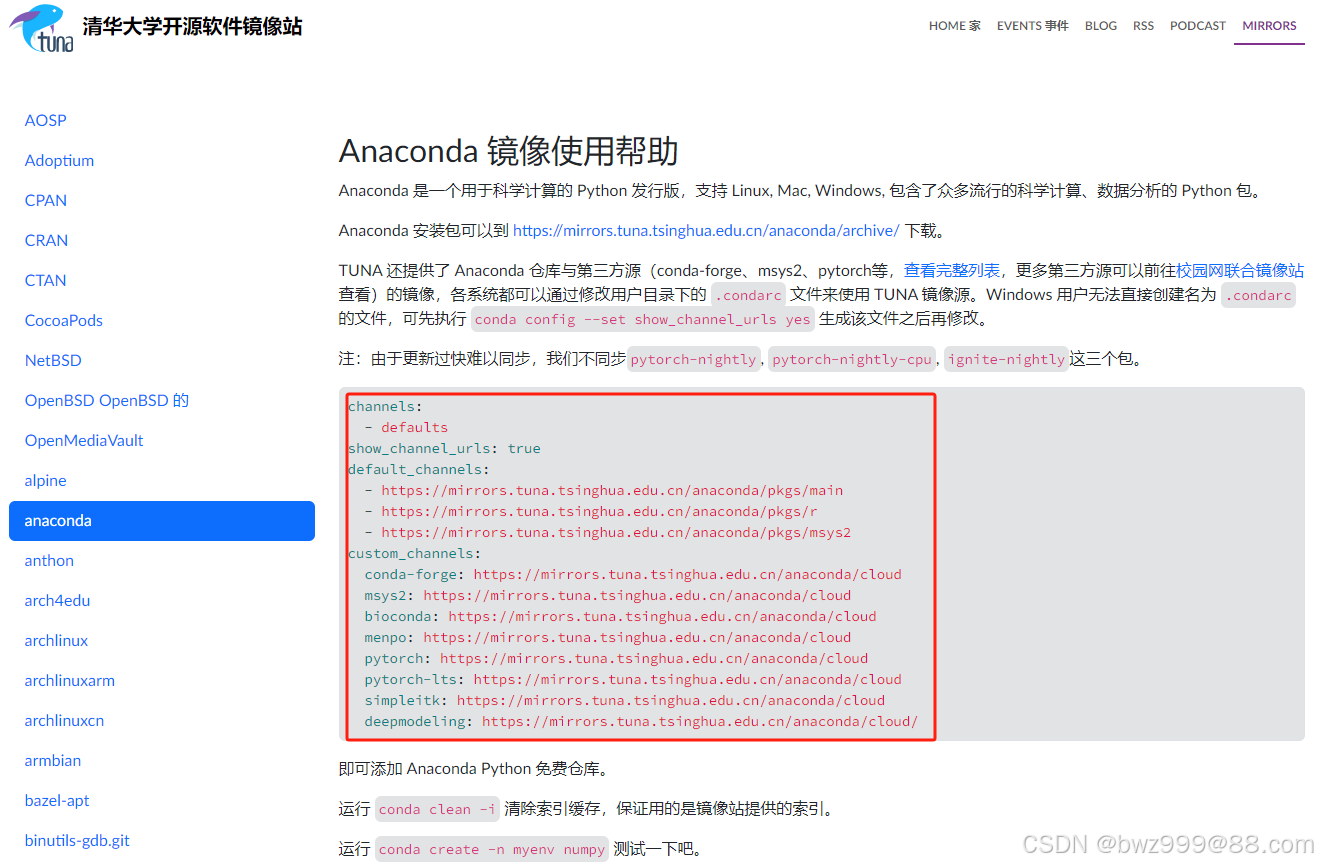The image size is (1318, 866).
Task: Open the CRAN mirror page
Action: click(46, 240)
